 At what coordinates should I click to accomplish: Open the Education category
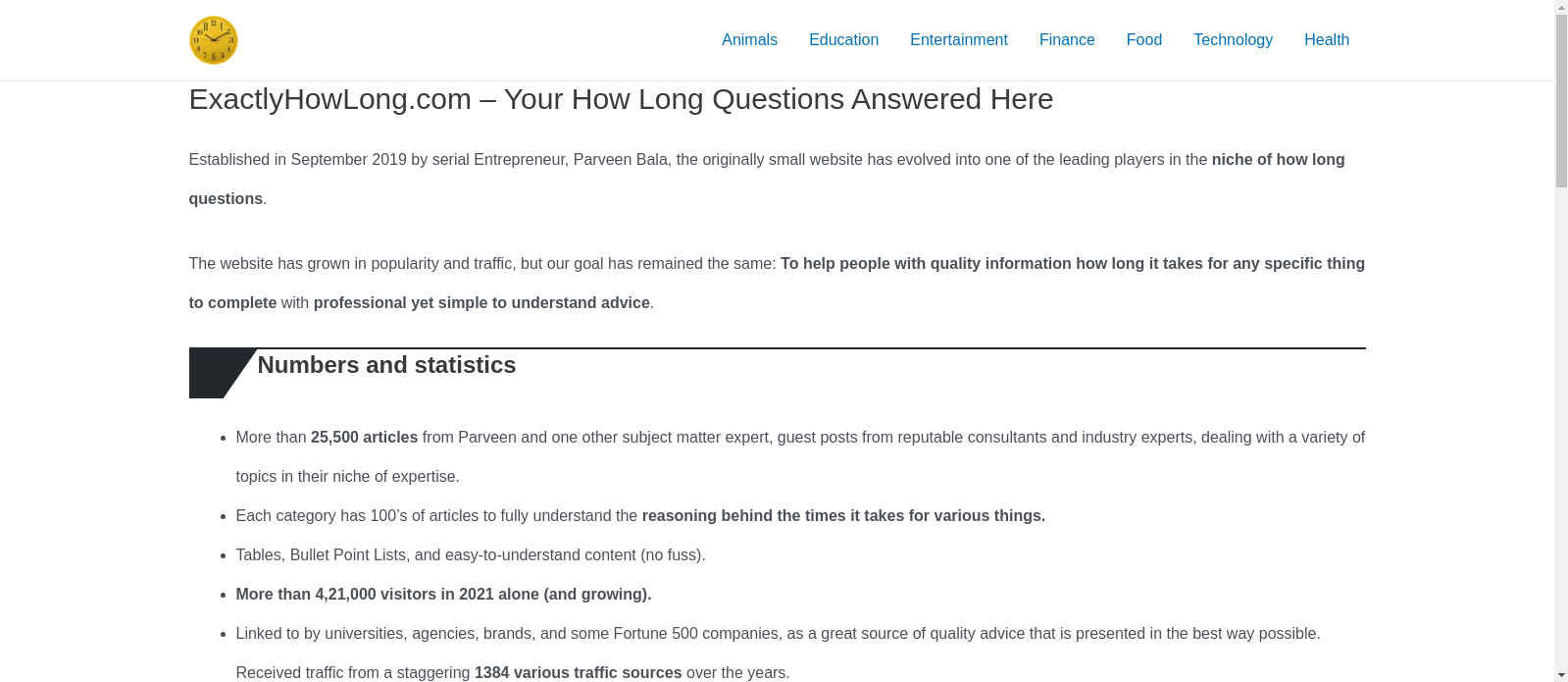pos(843,40)
